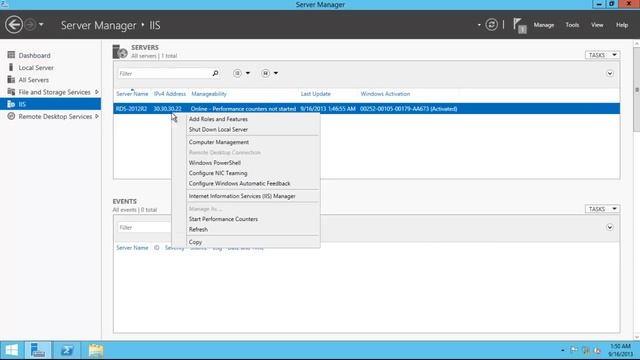Screen dimensions: 640x360
Task: Click the speaker volume tray icon
Action: click(x=597, y=350)
